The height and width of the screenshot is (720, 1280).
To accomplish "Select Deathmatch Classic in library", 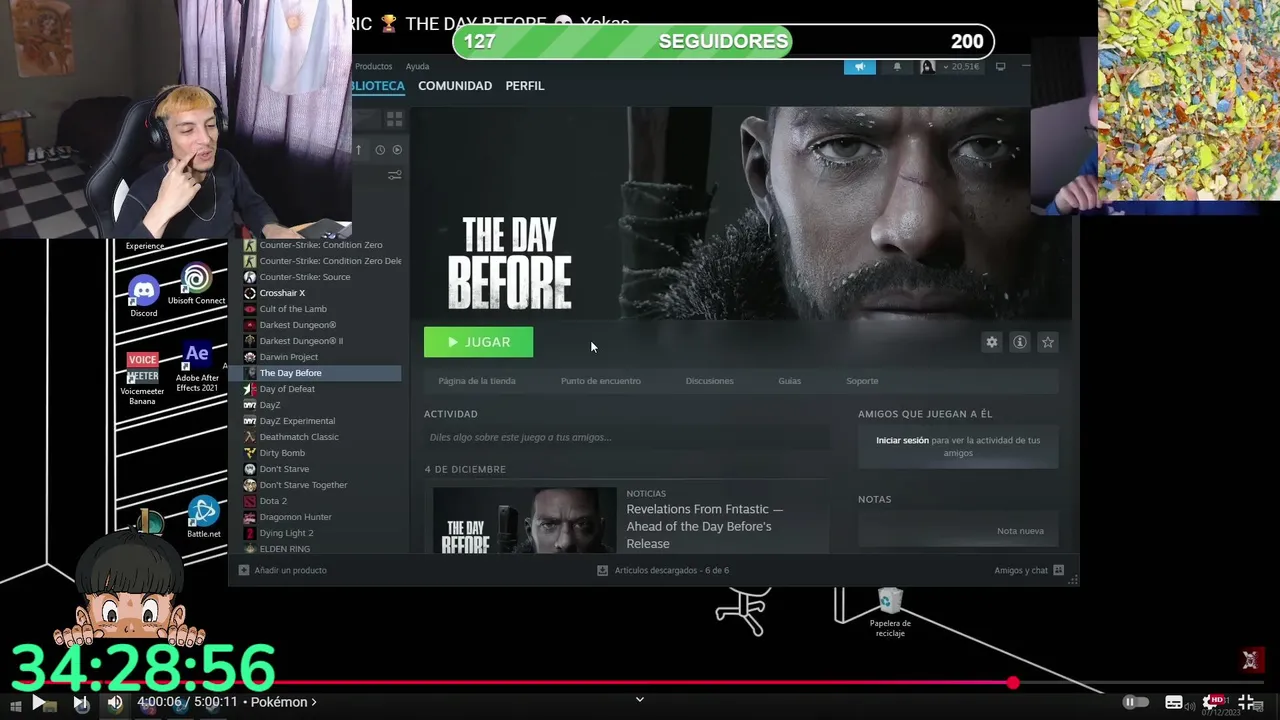I will (299, 437).
